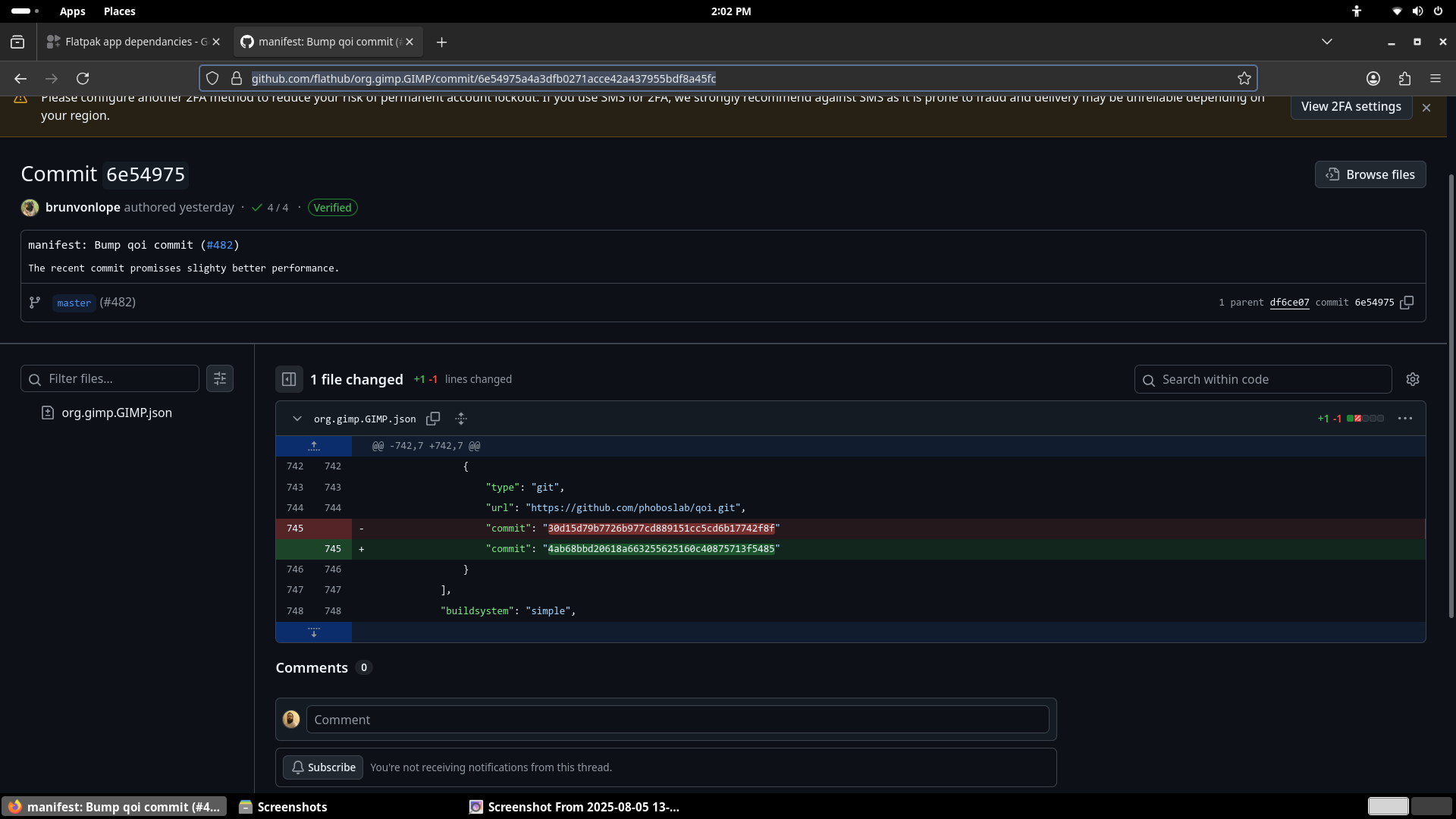1456x819 pixels.
Task: Open the Places menu
Action: [119, 11]
